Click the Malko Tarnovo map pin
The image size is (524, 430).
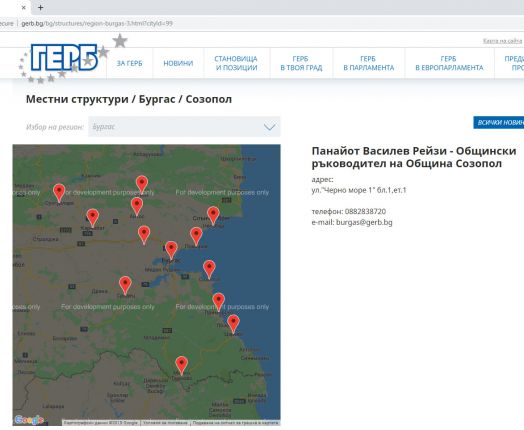pyautogui.click(x=181, y=365)
